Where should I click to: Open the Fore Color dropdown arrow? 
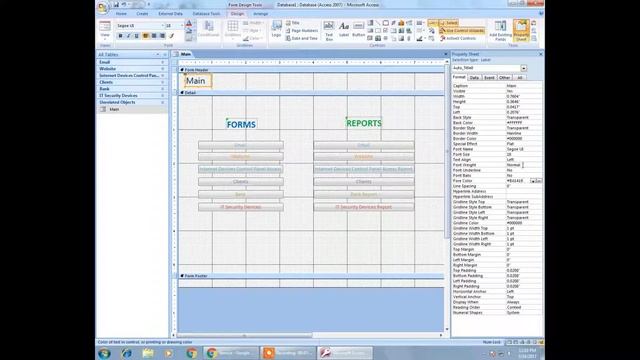click(533, 181)
